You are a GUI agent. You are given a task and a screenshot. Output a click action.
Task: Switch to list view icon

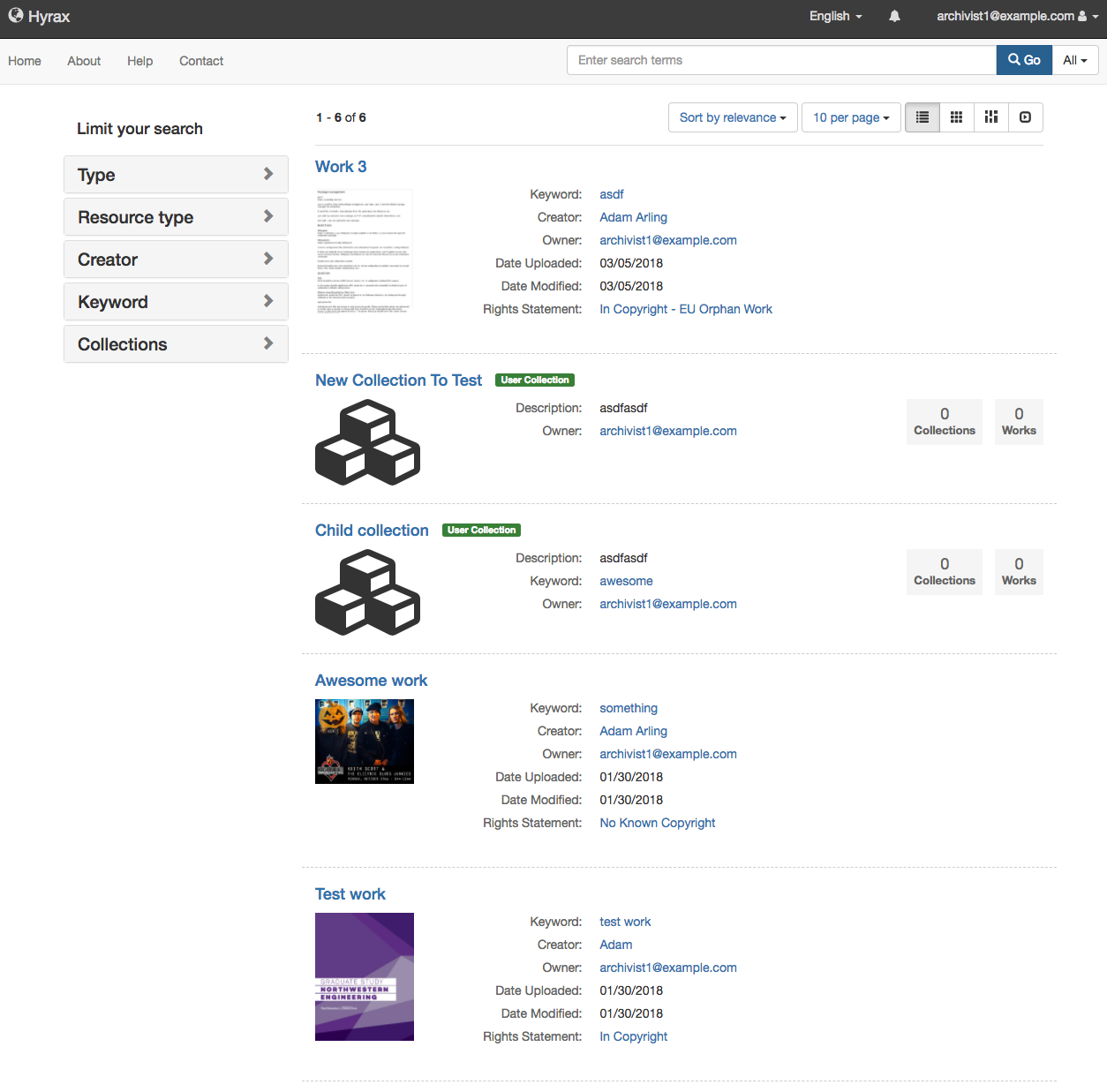922,117
